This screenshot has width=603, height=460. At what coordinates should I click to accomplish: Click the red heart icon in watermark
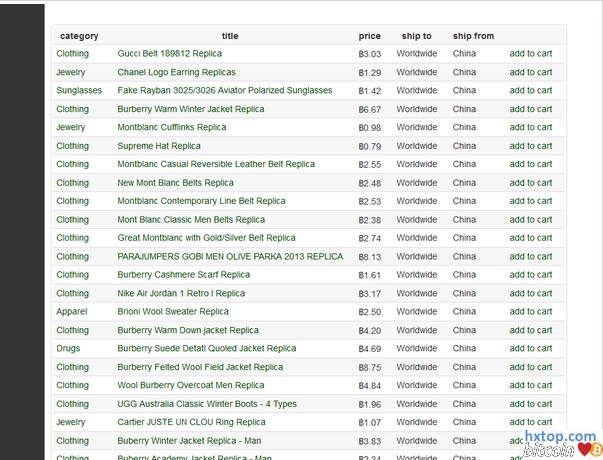point(582,449)
